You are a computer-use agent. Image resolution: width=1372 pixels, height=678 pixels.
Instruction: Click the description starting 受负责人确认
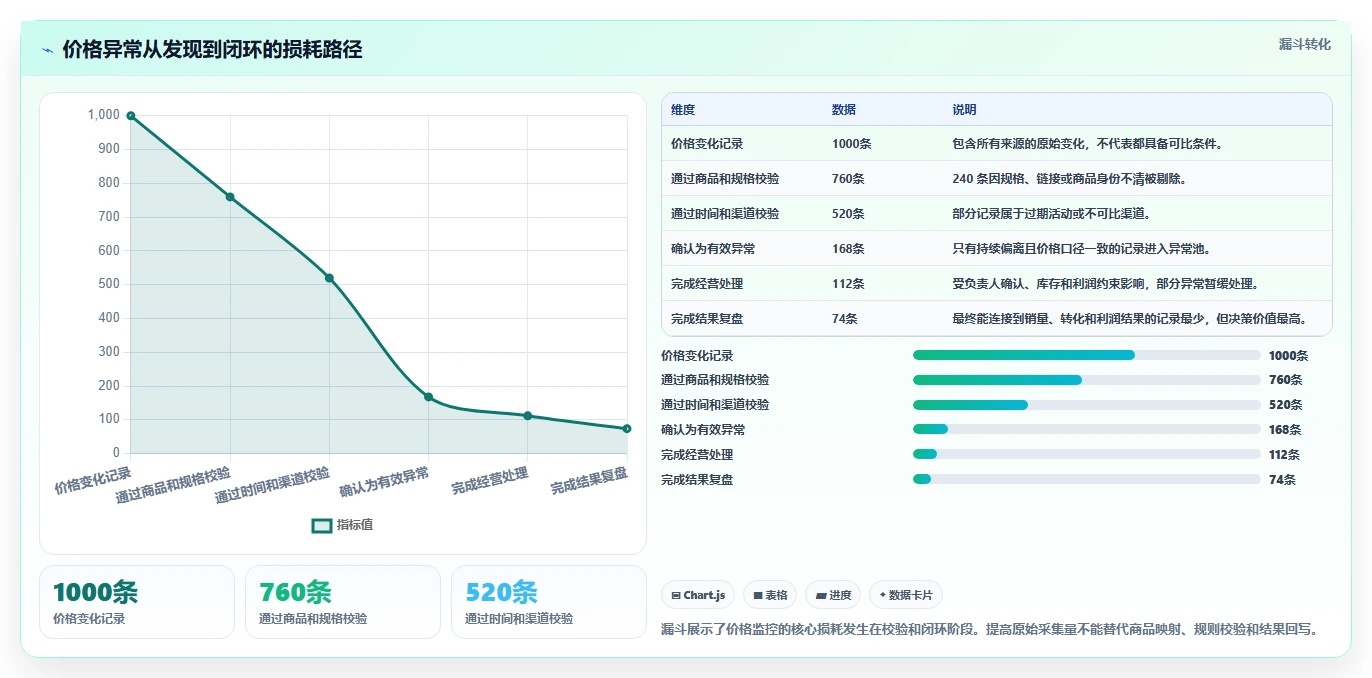[1105, 284]
